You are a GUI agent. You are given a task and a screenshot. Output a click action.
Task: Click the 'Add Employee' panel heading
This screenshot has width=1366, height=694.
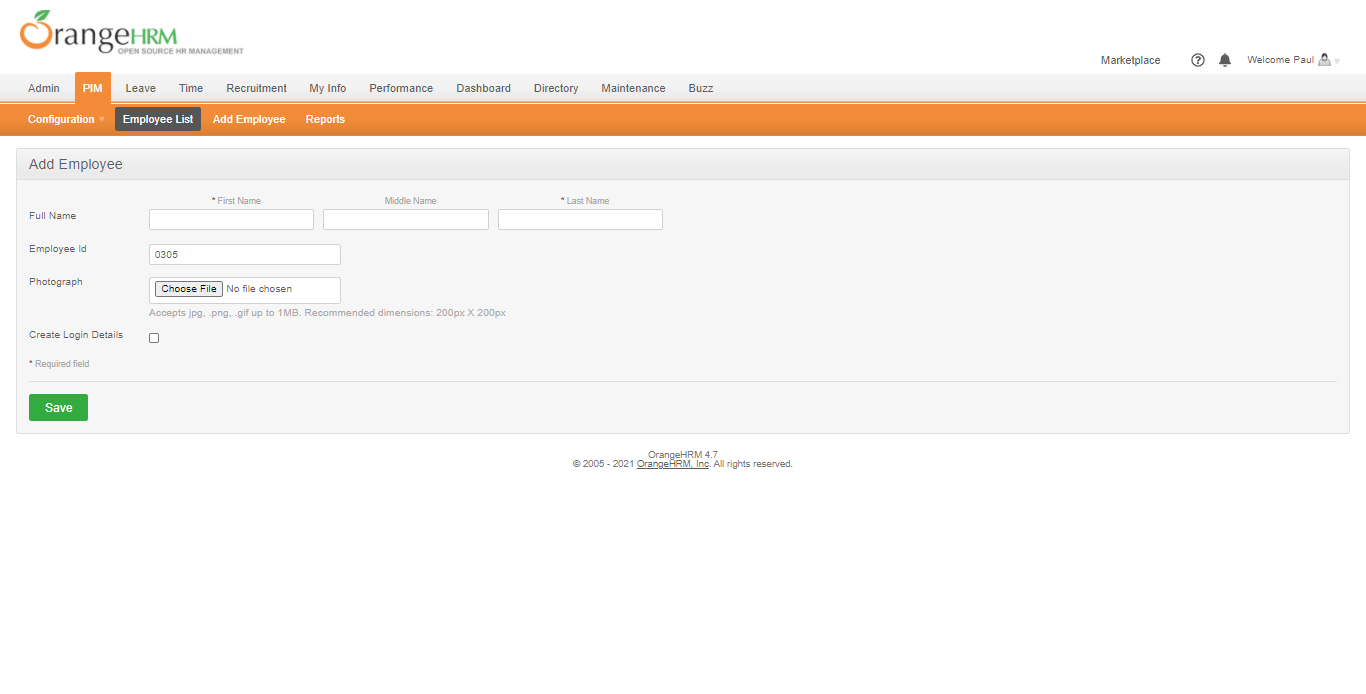point(76,164)
